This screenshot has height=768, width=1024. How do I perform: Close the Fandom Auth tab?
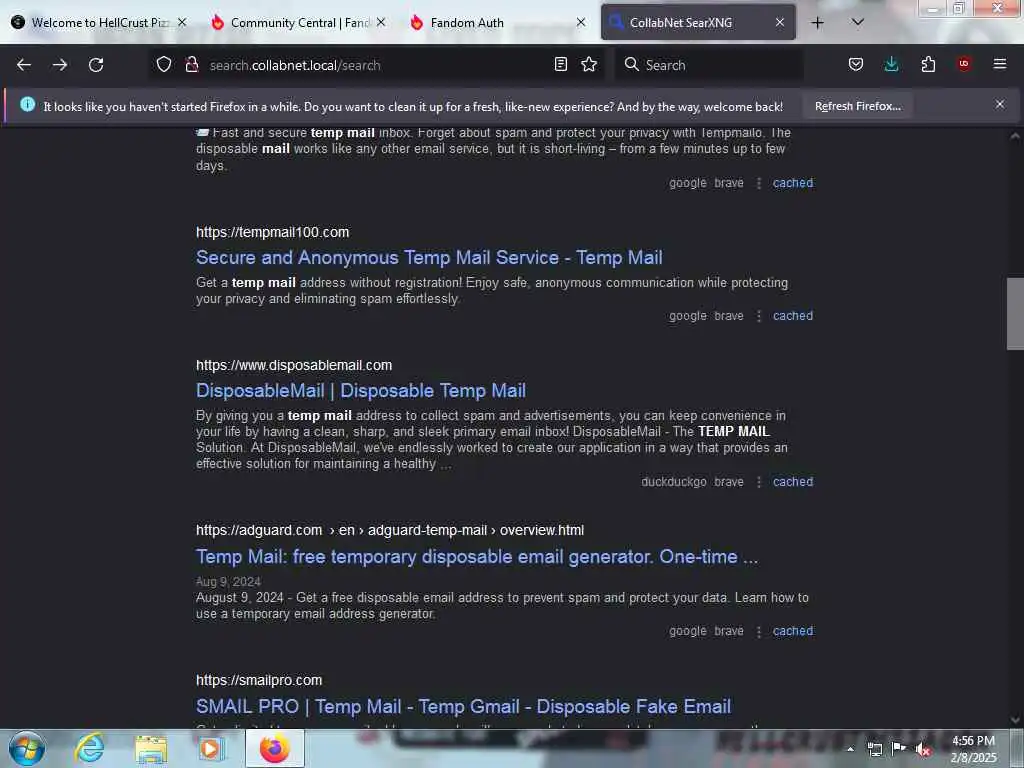581,22
